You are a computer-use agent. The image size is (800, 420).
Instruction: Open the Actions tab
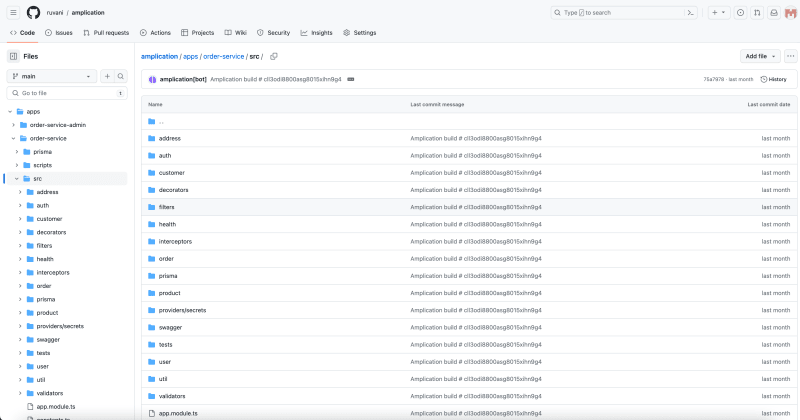tap(156, 33)
